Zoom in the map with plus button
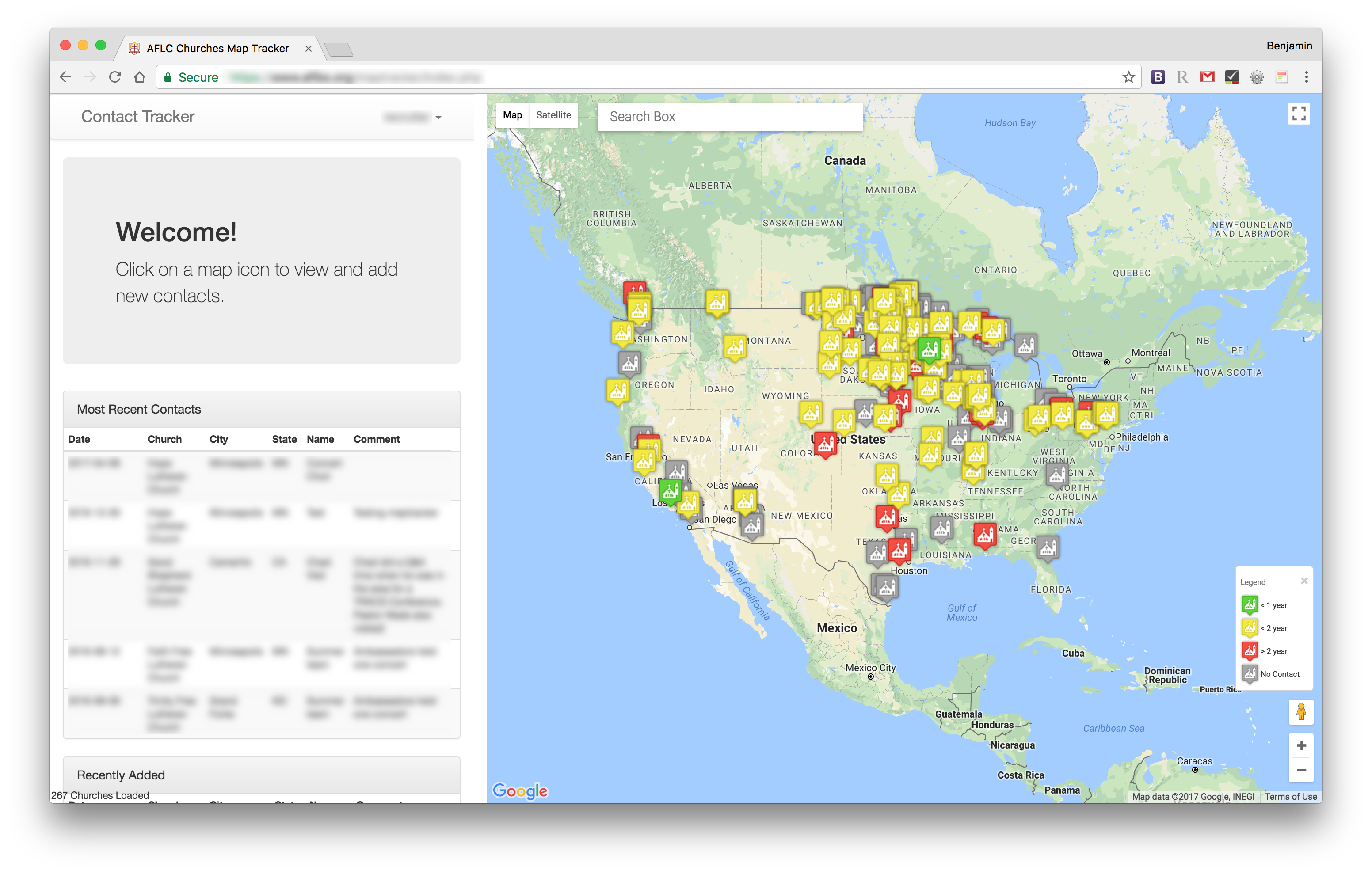This screenshot has width=1372, height=874. 1301,745
